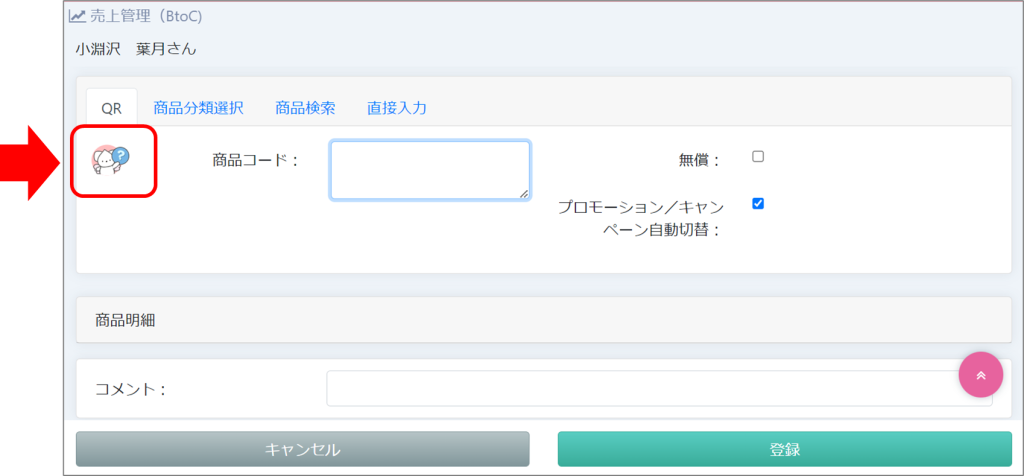Go to the 直接入力 tab
Viewport: 1024px width, 476px height.
tap(397, 108)
